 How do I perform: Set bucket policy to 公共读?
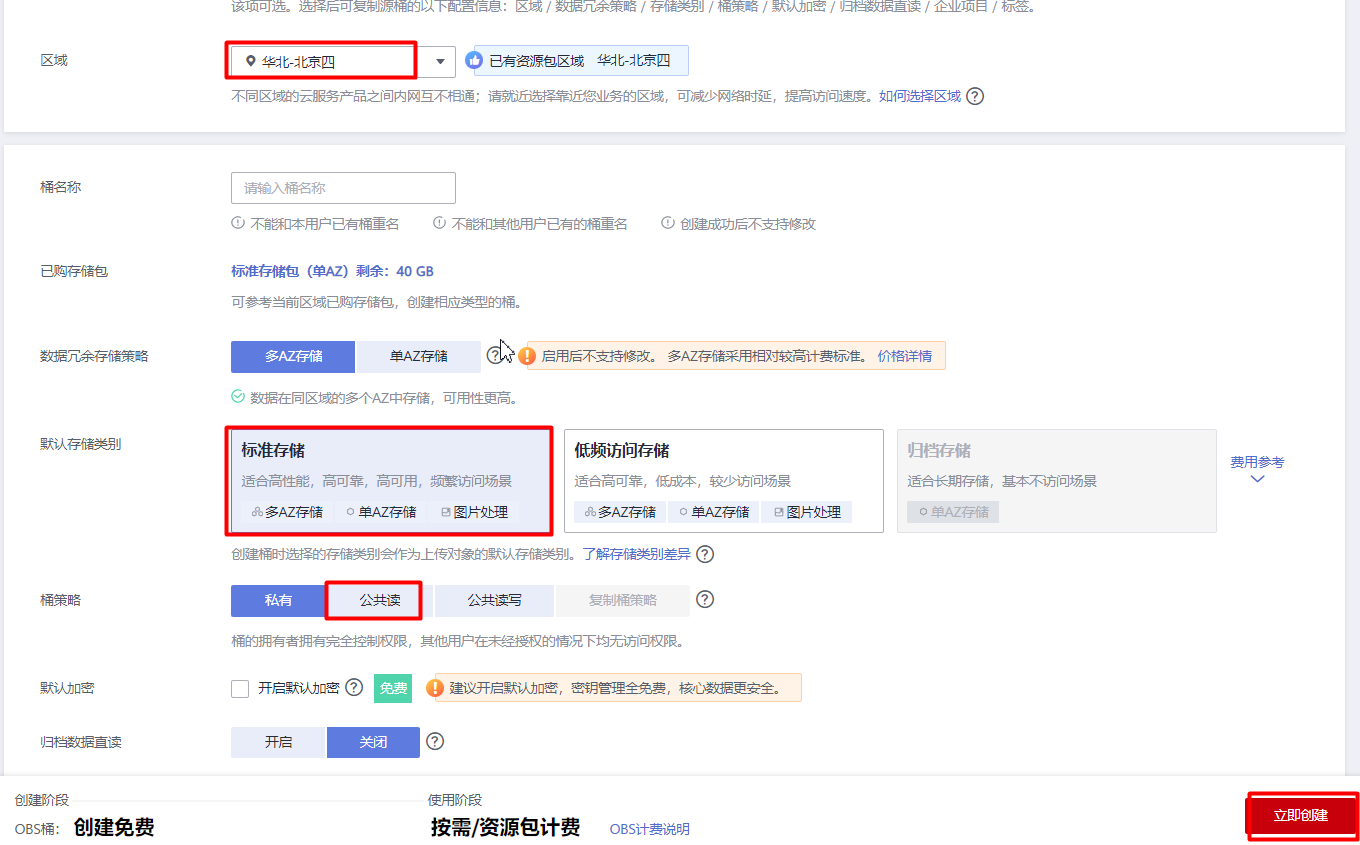coord(380,601)
